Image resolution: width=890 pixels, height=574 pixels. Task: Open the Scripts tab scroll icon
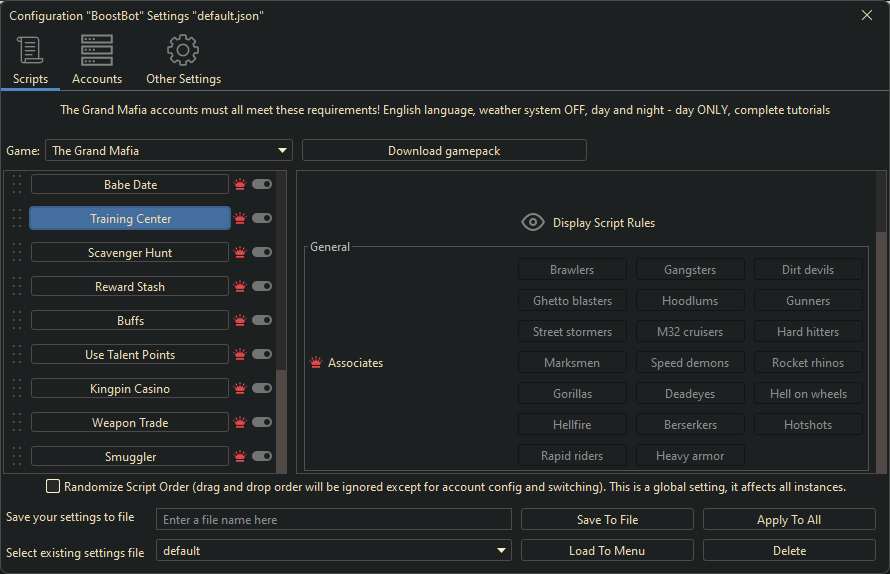(30, 50)
